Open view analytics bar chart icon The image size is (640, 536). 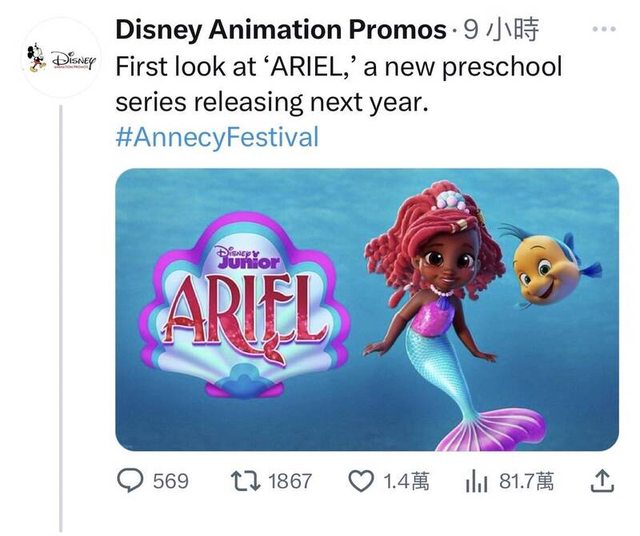click(475, 482)
